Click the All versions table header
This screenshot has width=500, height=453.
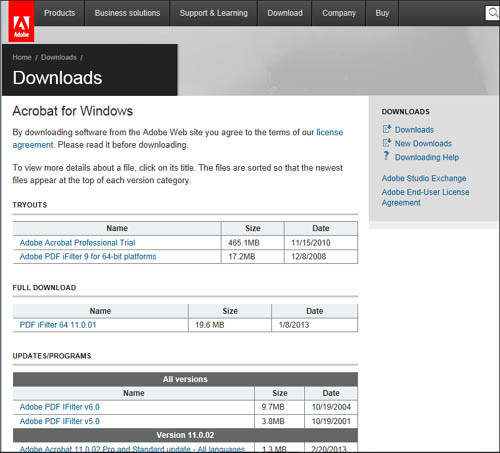point(185,379)
